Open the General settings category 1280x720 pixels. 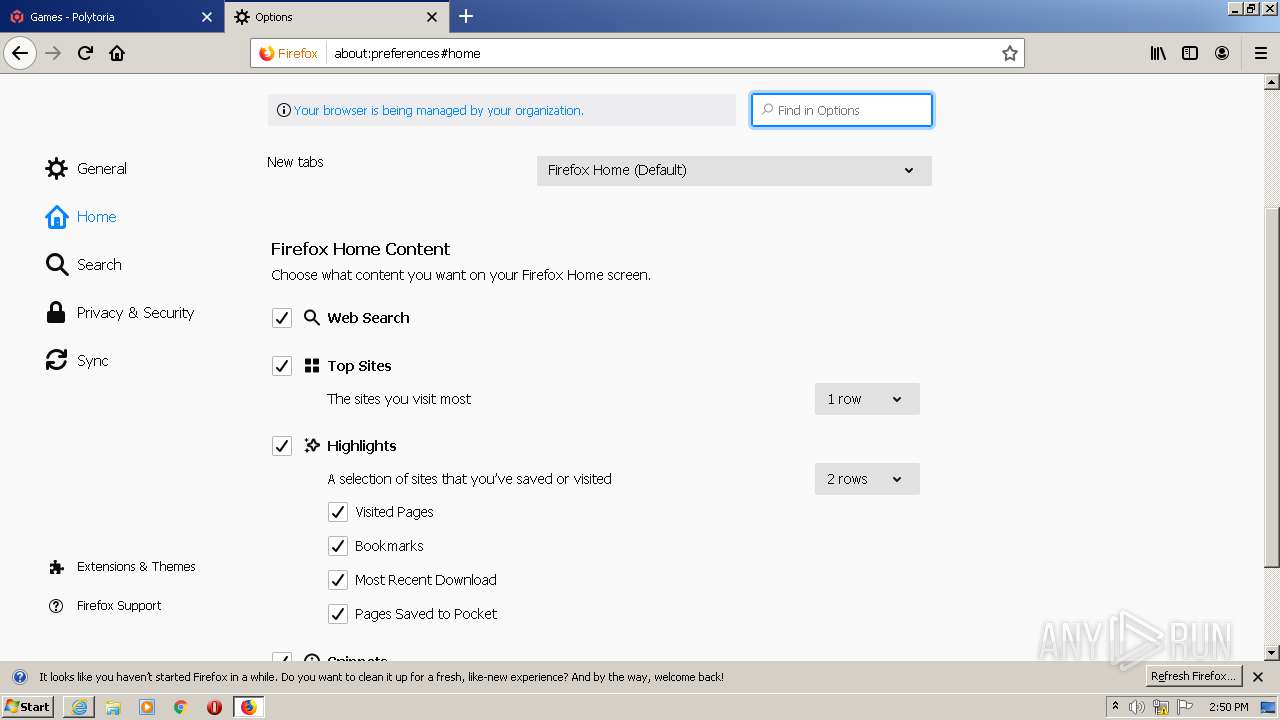pyautogui.click(x=87, y=169)
